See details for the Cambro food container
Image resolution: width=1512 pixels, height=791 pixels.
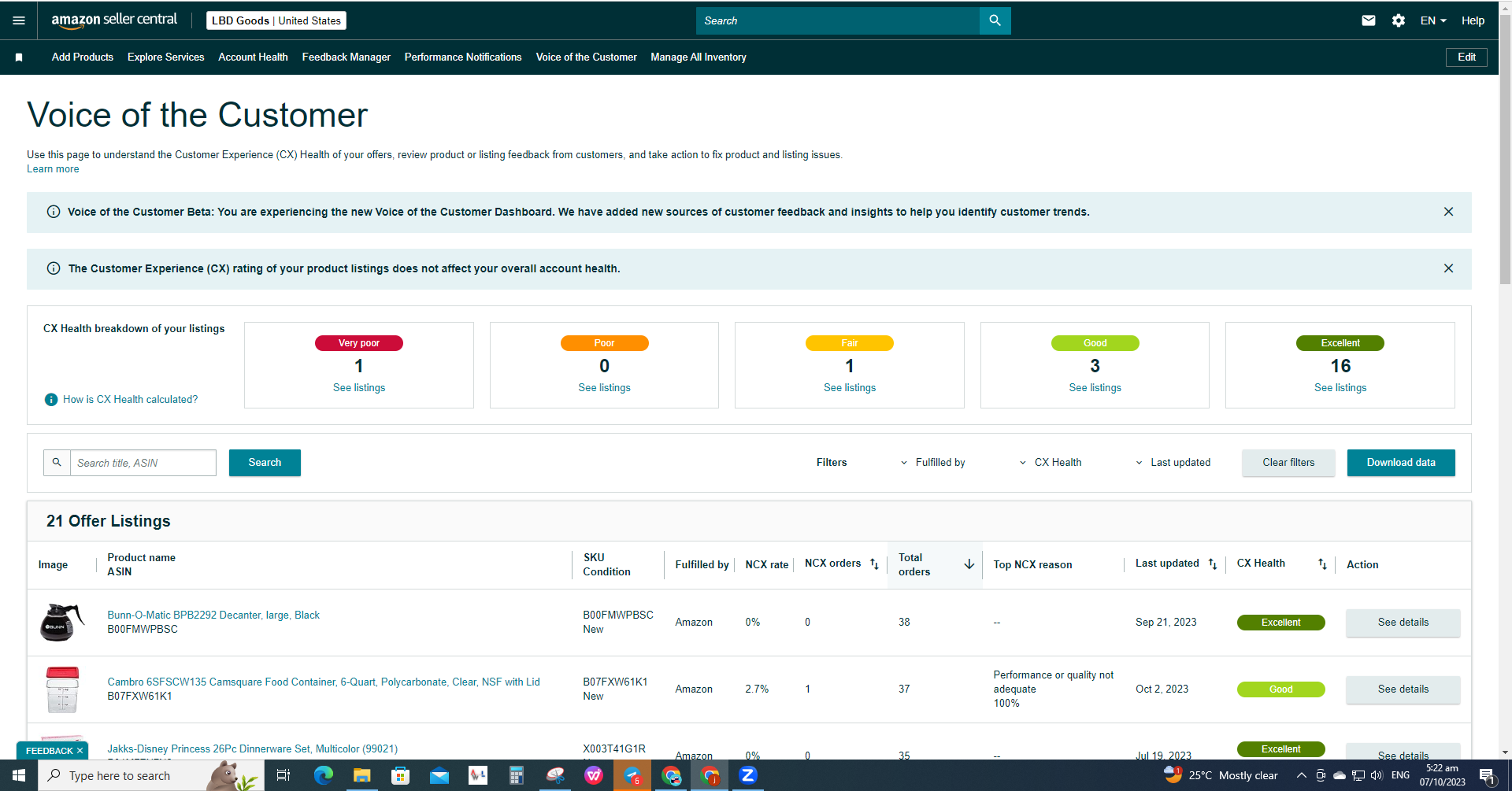click(x=1403, y=689)
